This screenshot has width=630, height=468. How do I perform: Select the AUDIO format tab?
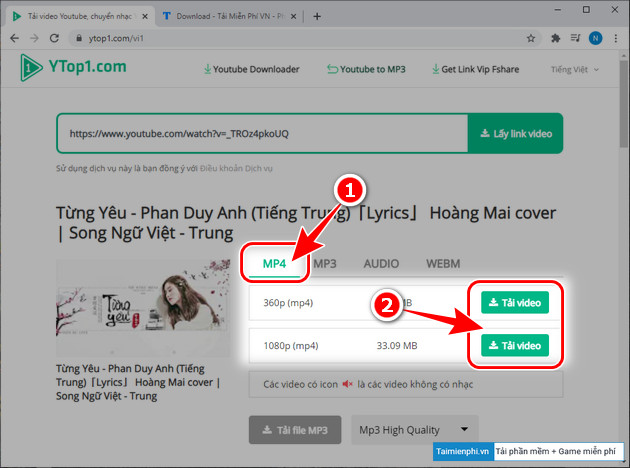(381, 264)
